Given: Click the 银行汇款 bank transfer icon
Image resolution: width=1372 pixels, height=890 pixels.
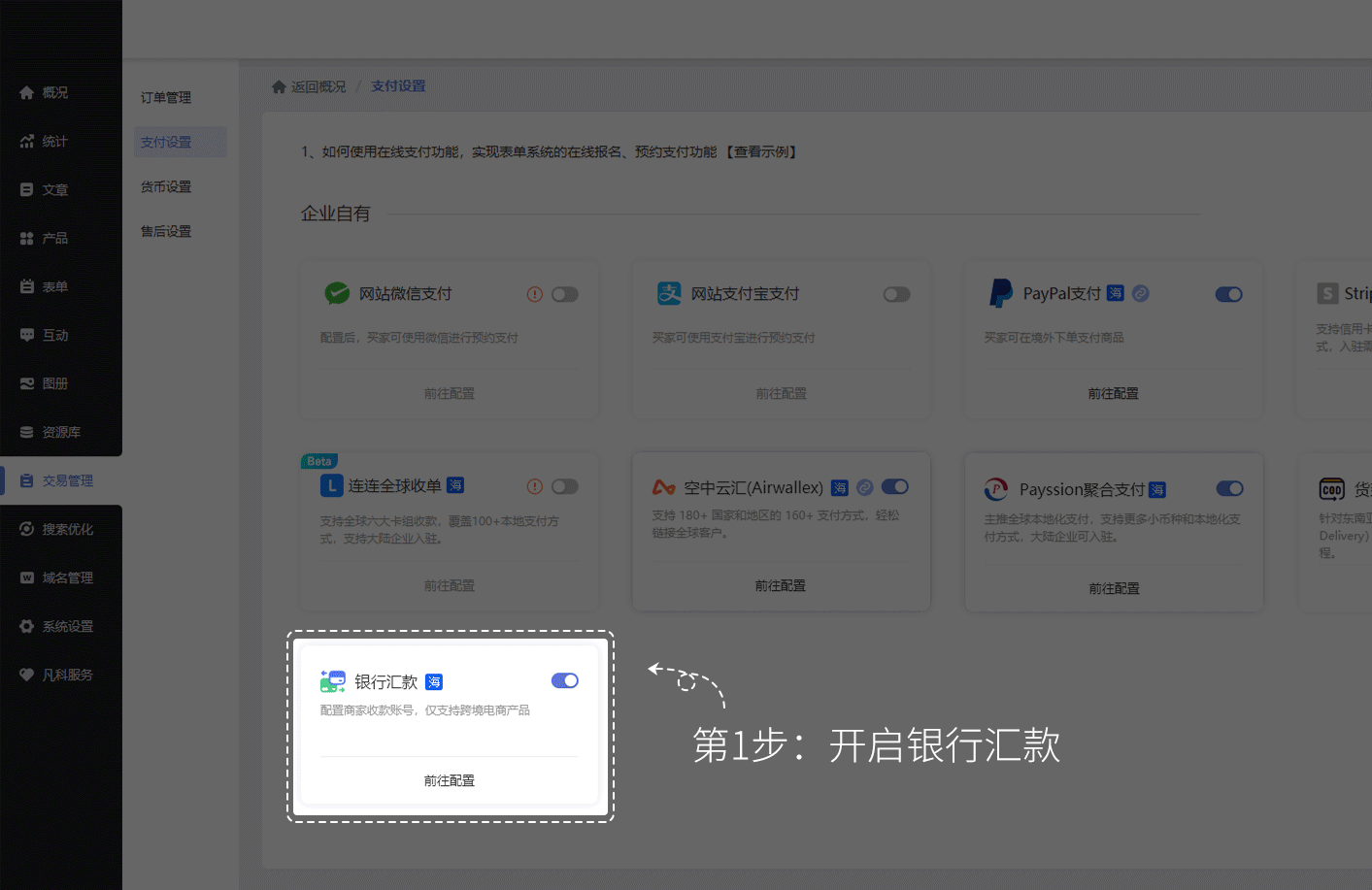Looking at the screenshot, I should (333, 681).
